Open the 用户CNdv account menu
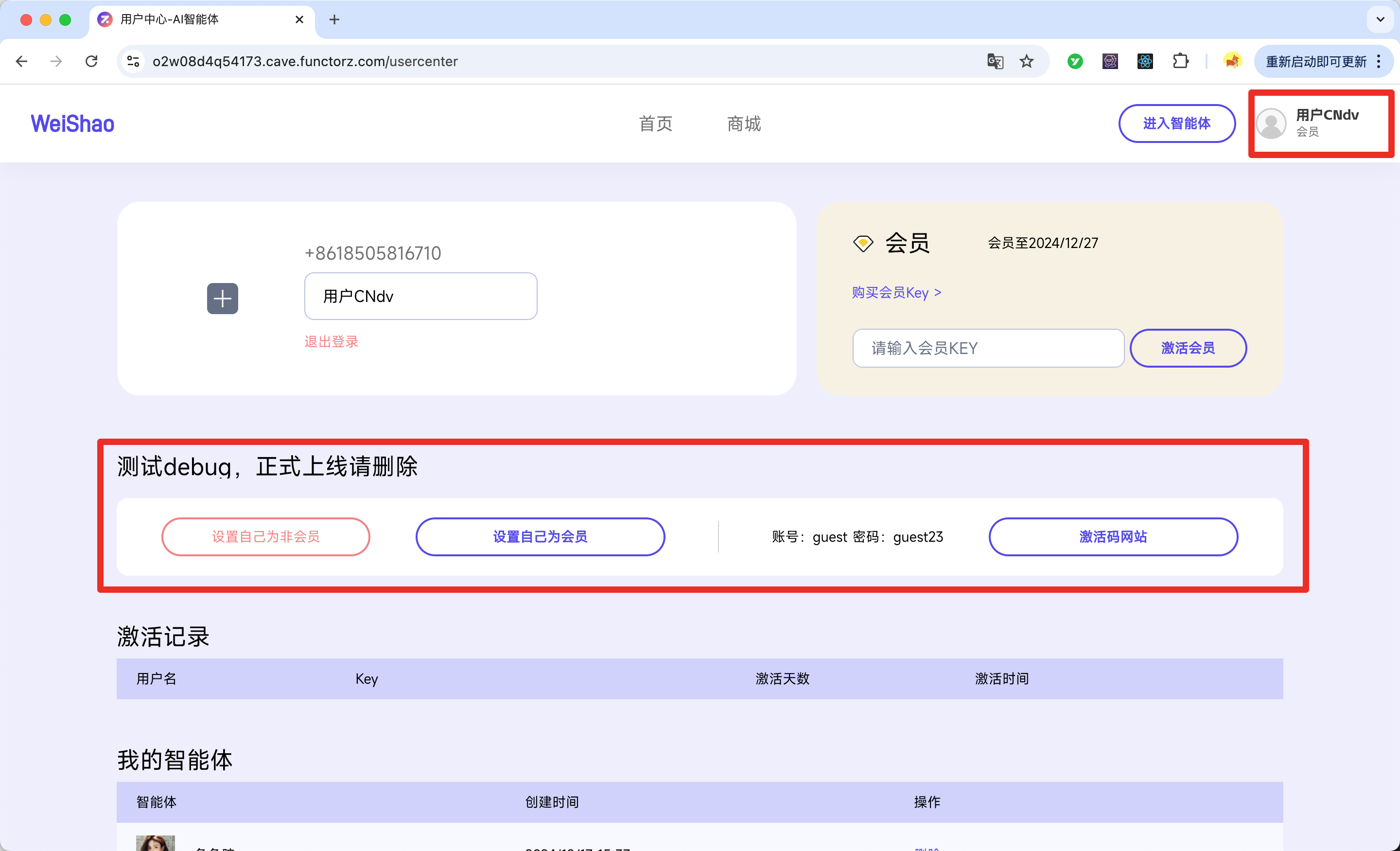1400x851 pixels. point(1321,124)
